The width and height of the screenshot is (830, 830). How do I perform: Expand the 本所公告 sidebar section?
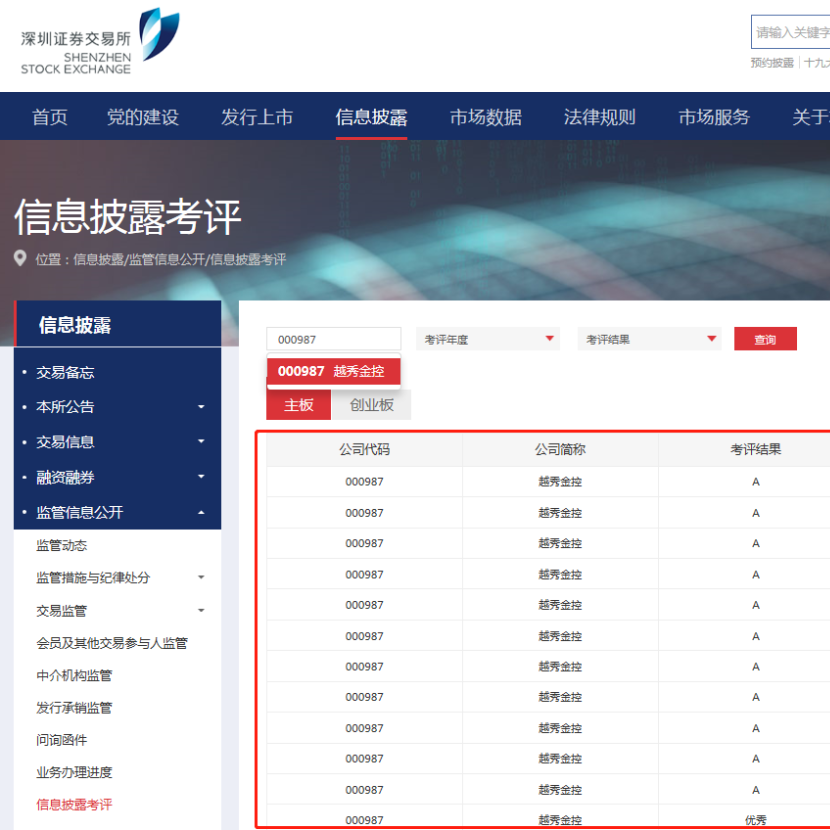(118, 407)
